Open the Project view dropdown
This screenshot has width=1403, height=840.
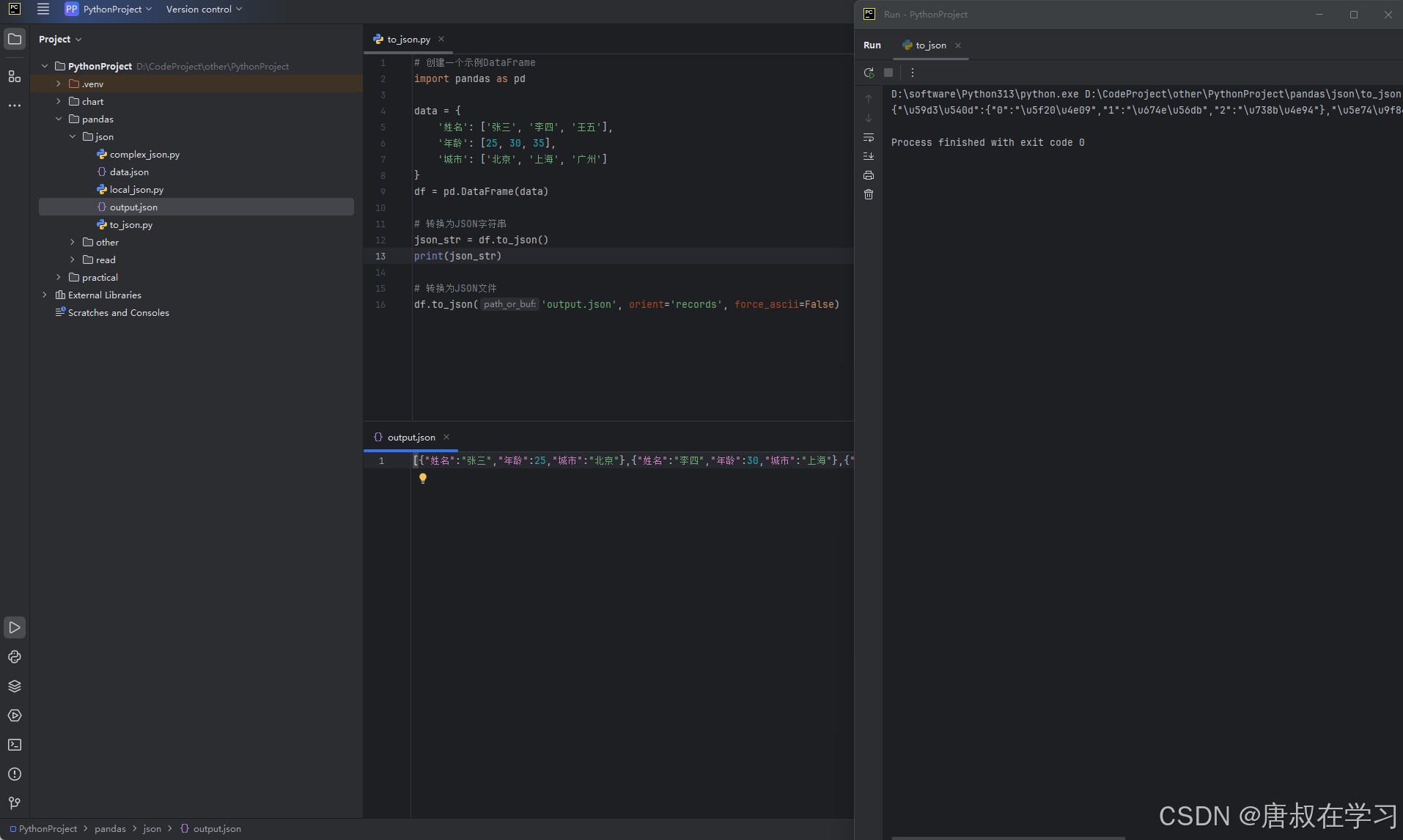point(60,39)
